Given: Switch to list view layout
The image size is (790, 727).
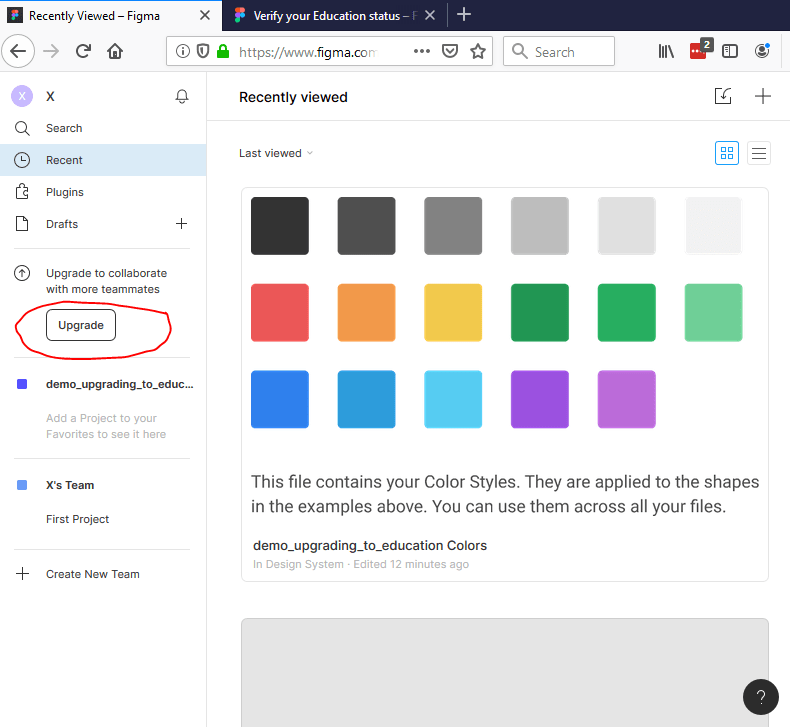Looking at the screenshot, I should (x=759, y=153).
